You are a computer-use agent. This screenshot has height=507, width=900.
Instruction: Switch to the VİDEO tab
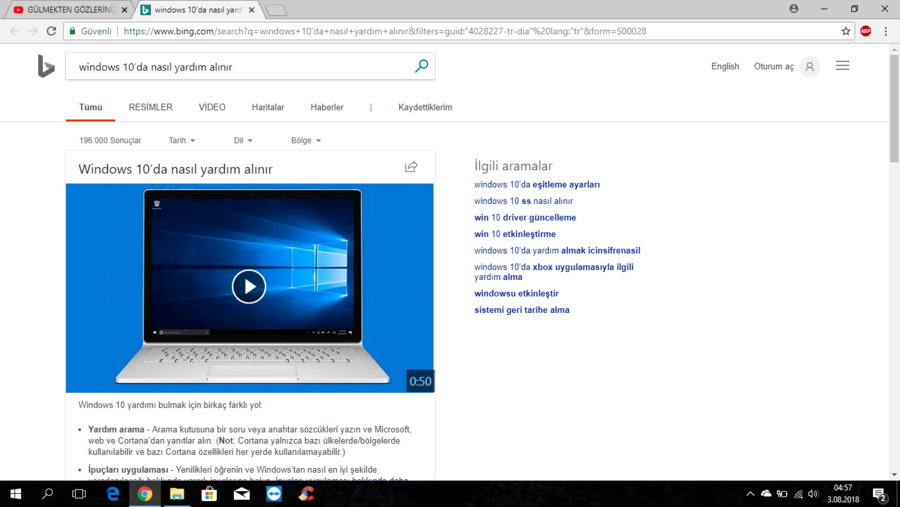pos(212,107)
